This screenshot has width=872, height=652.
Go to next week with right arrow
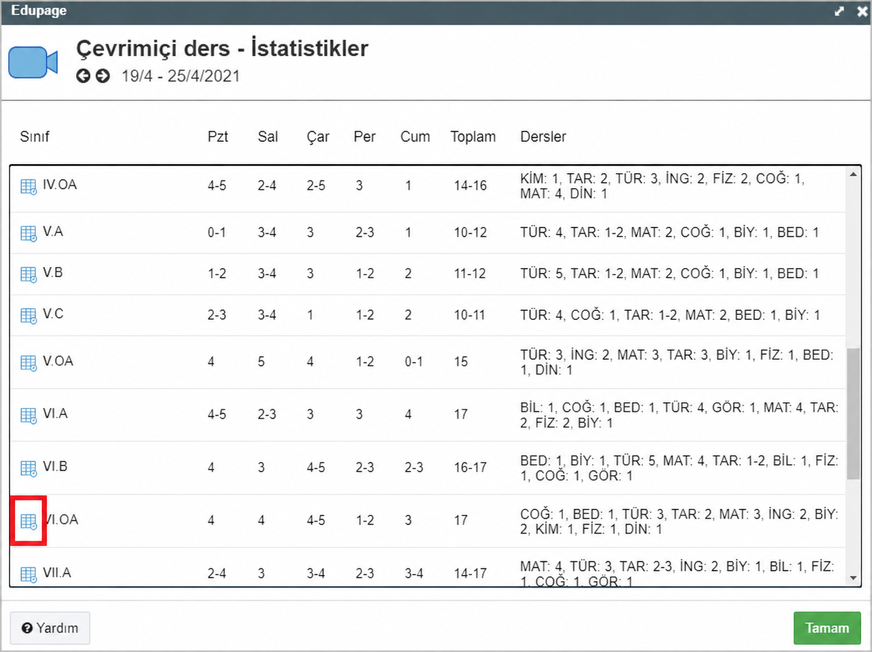point(103,76)
